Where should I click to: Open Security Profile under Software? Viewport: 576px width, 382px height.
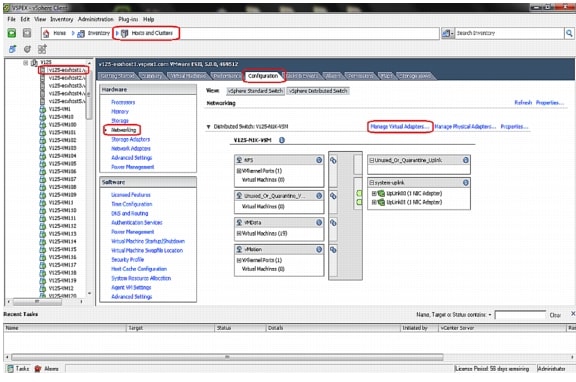(x=127, y=259)
